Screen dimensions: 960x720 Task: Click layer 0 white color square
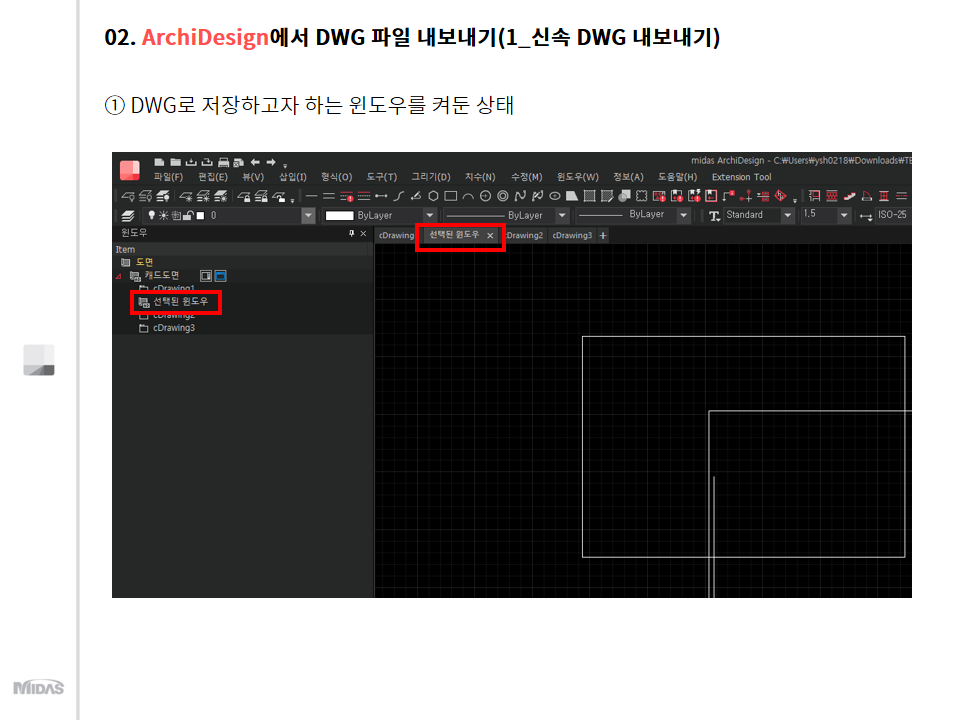click(x=200, y=216)
